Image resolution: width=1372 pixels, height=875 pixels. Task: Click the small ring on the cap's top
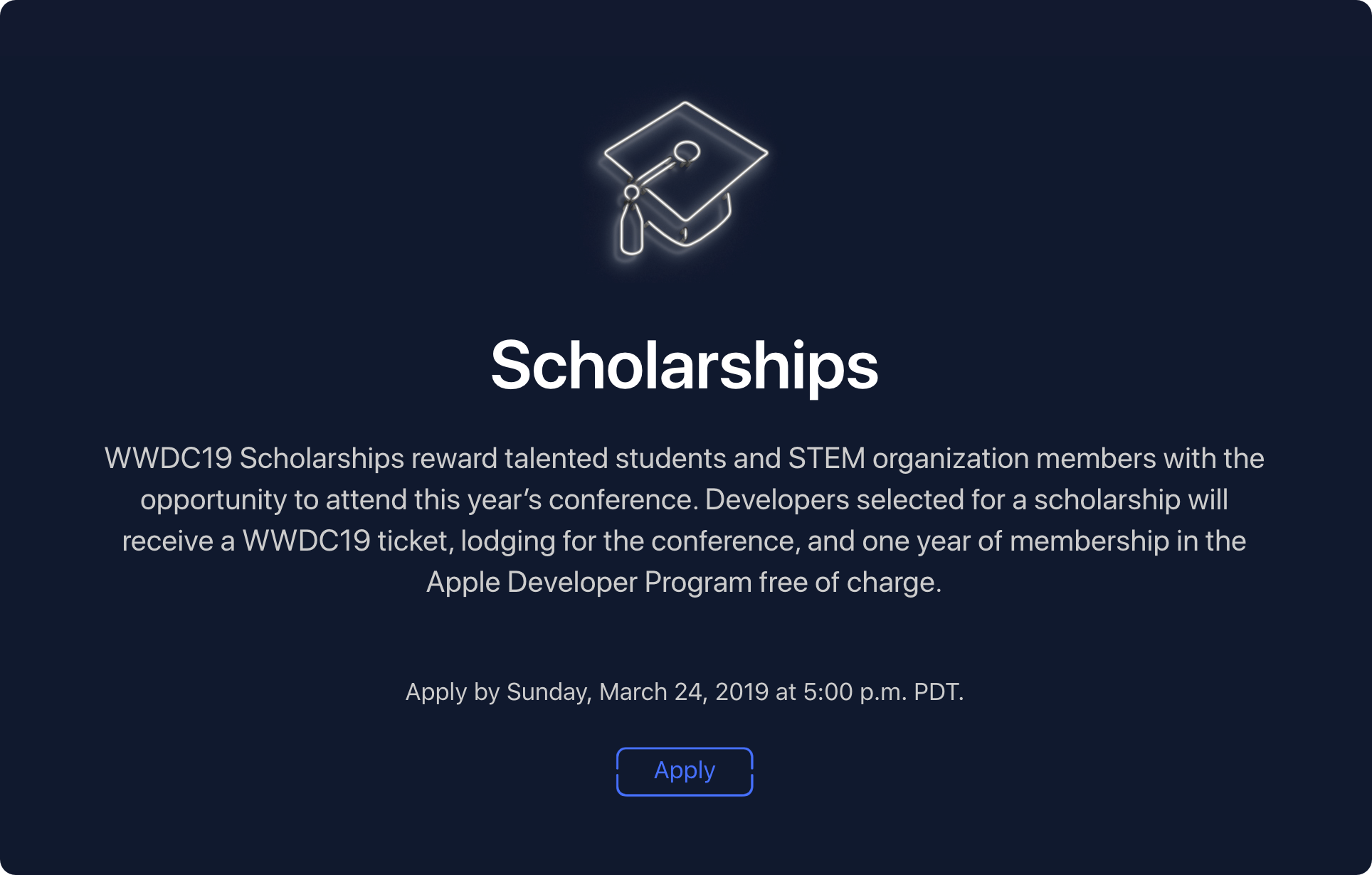687,151
